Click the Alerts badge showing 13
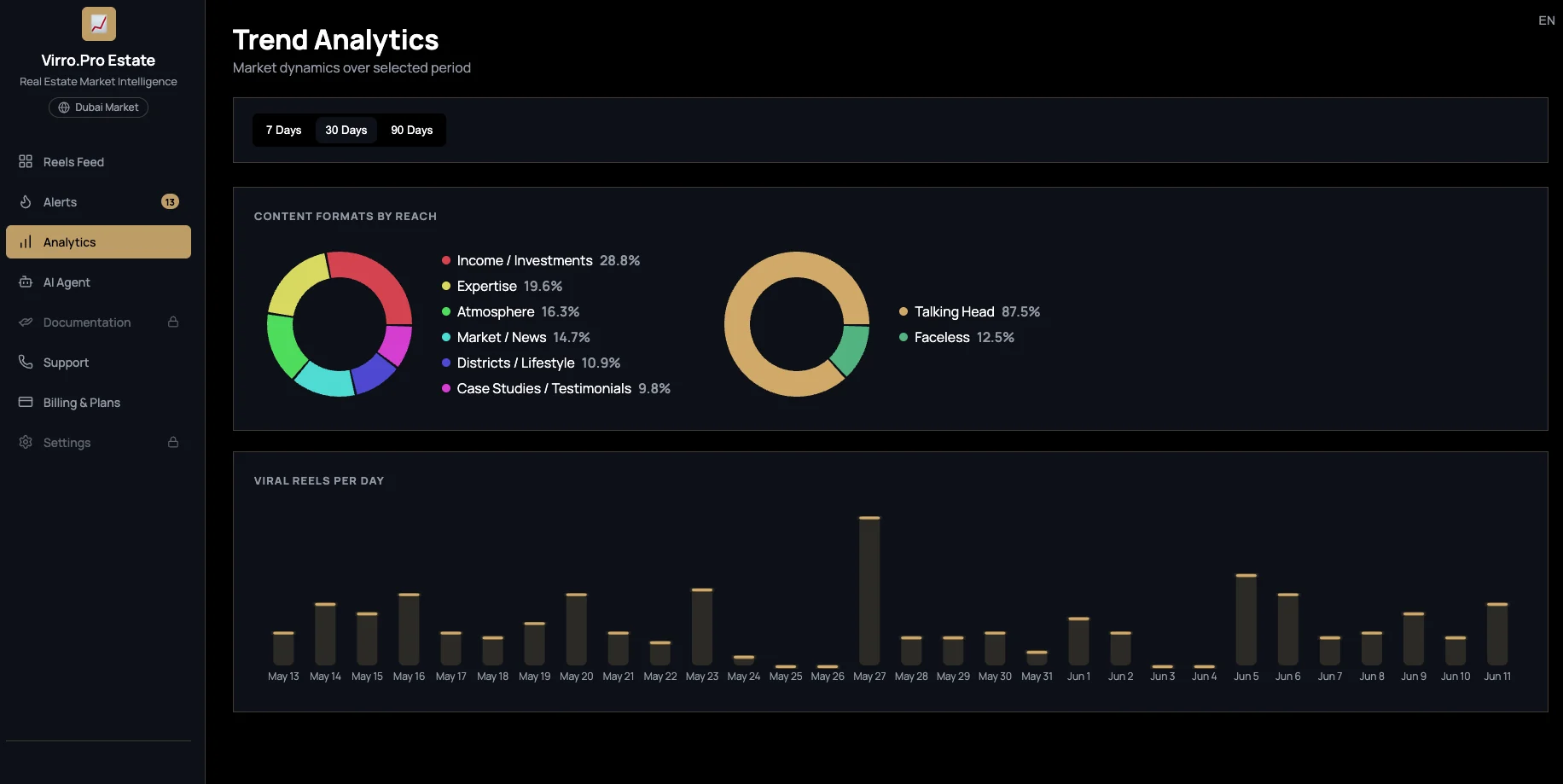This screenshot has height=784, width=1563. [170, 201]
